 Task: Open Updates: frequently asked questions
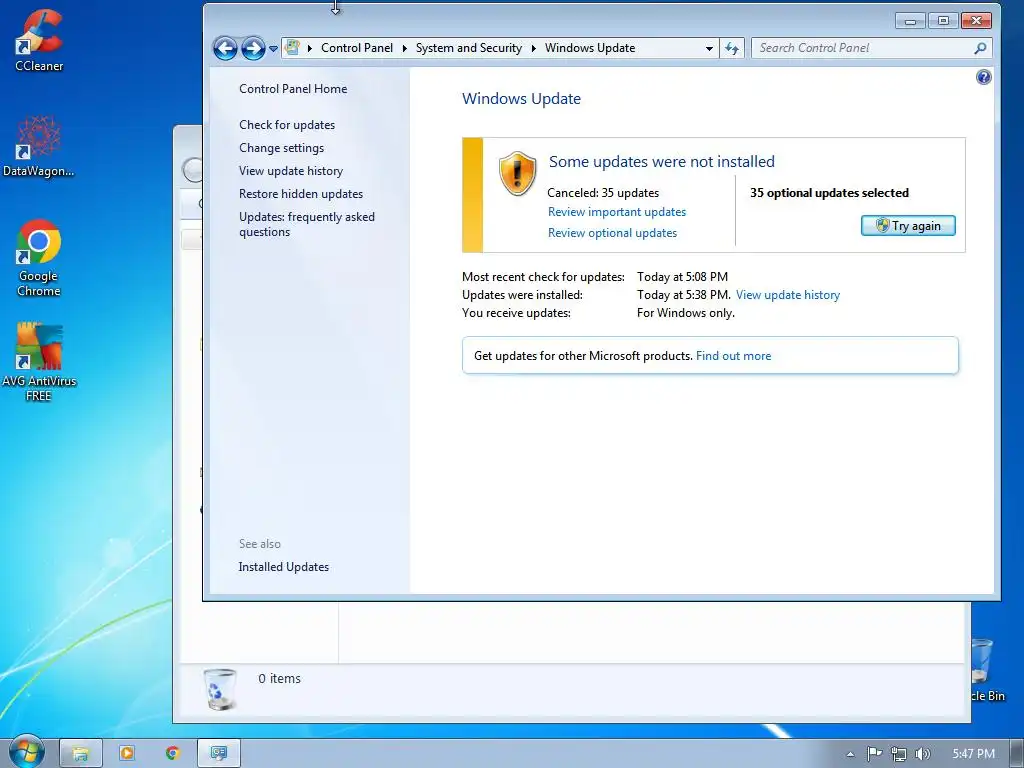(x=307, y=224)
